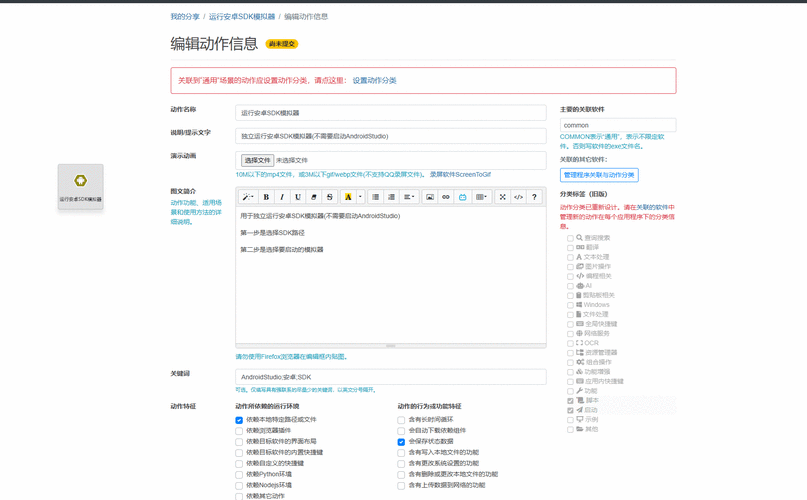Screen dimensions: 807x500
Task: Switch the editor to code view
Action: click(x=518, y=197)
